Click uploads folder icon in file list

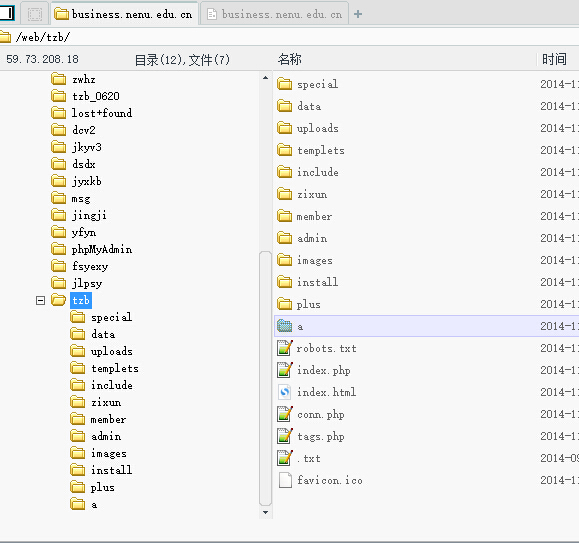coord(284,128)
